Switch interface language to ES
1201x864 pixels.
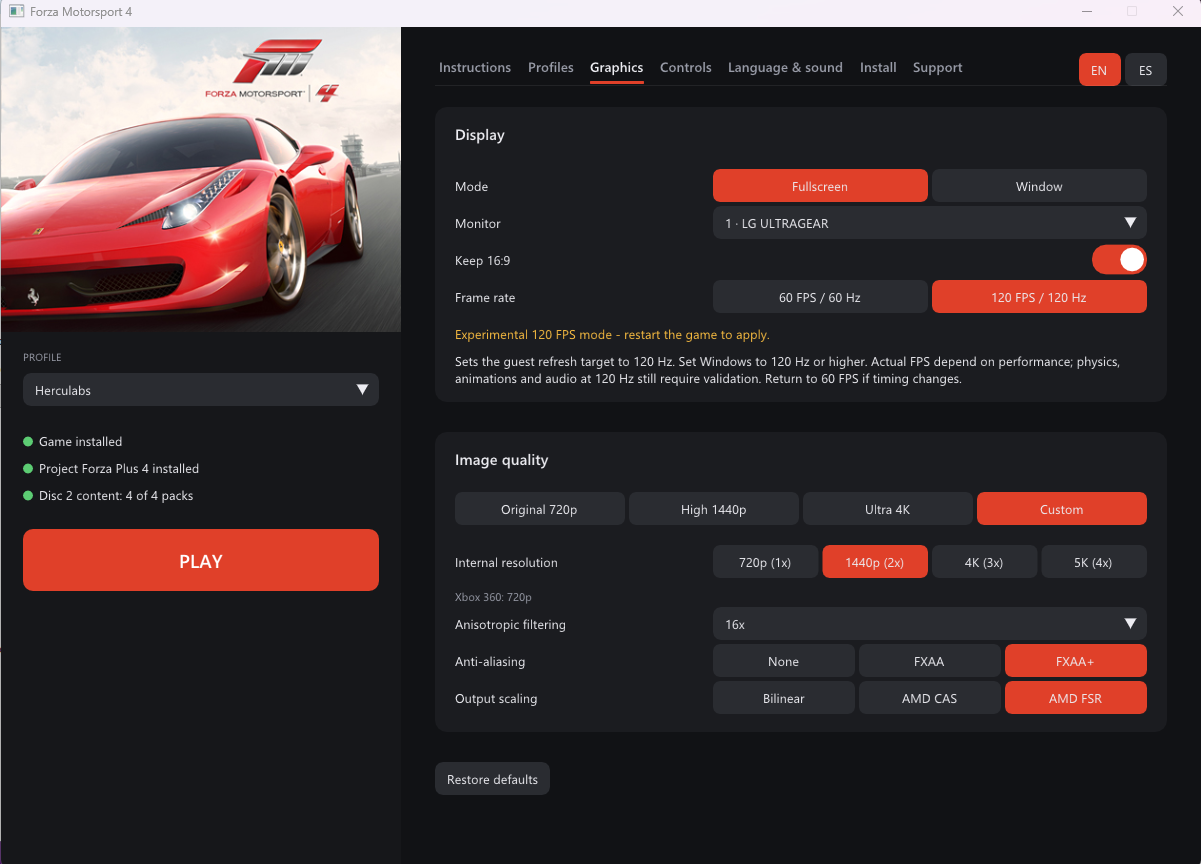click(x=1146, y=70)
